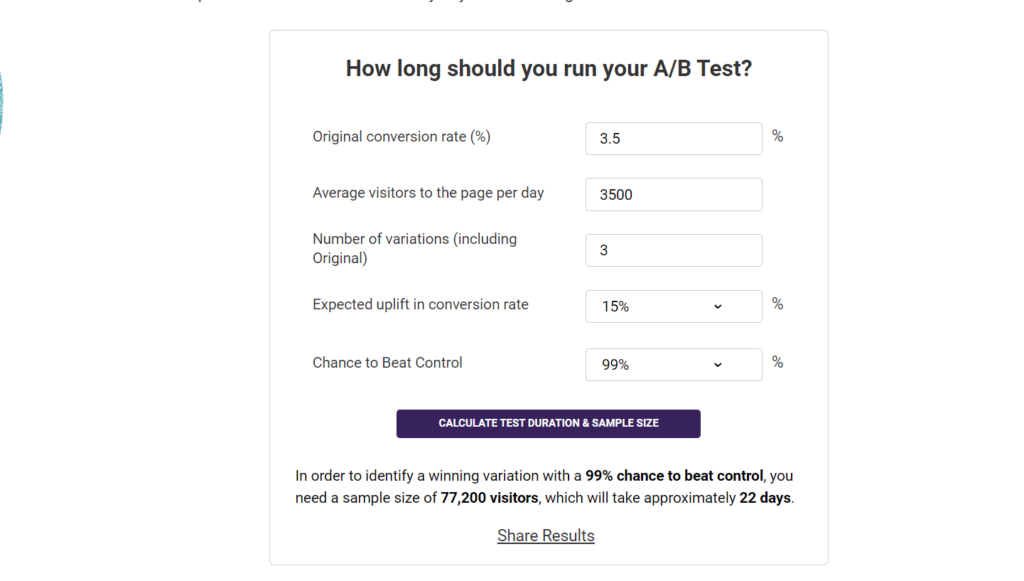Select the value 3500 in the visitors field
This screenshot has width=1024, height=581.
click(x=615, y=194)
